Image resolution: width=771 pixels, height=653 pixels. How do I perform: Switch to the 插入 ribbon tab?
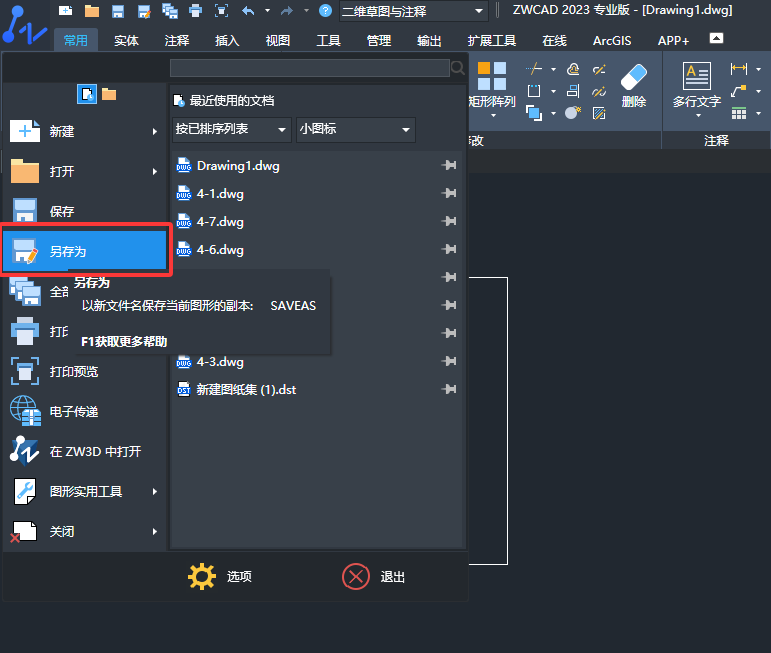[227, 40]
